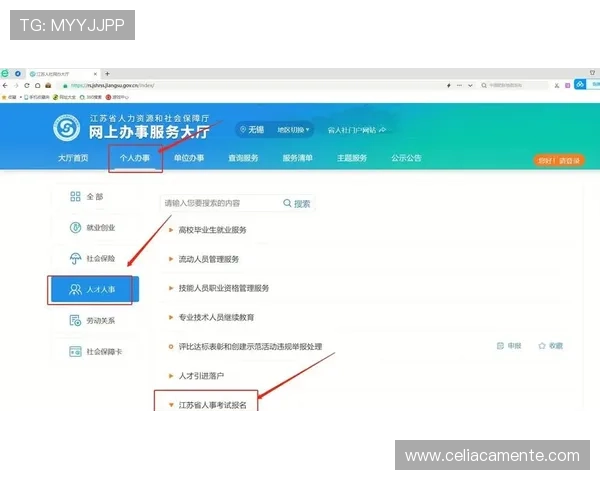The height and width of the screenshot is (480, 600).
Task: Focus the address bar URL field
Action: (x=113, y=85)
